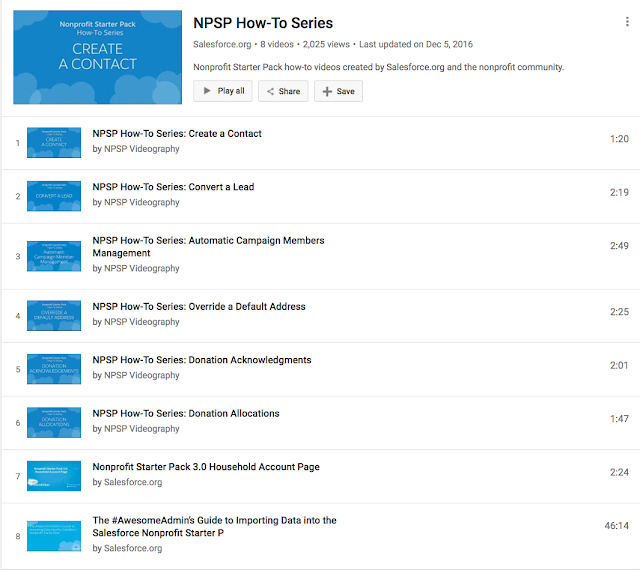Open Donation Acknowledgments video title

click(x=202, y=360)
